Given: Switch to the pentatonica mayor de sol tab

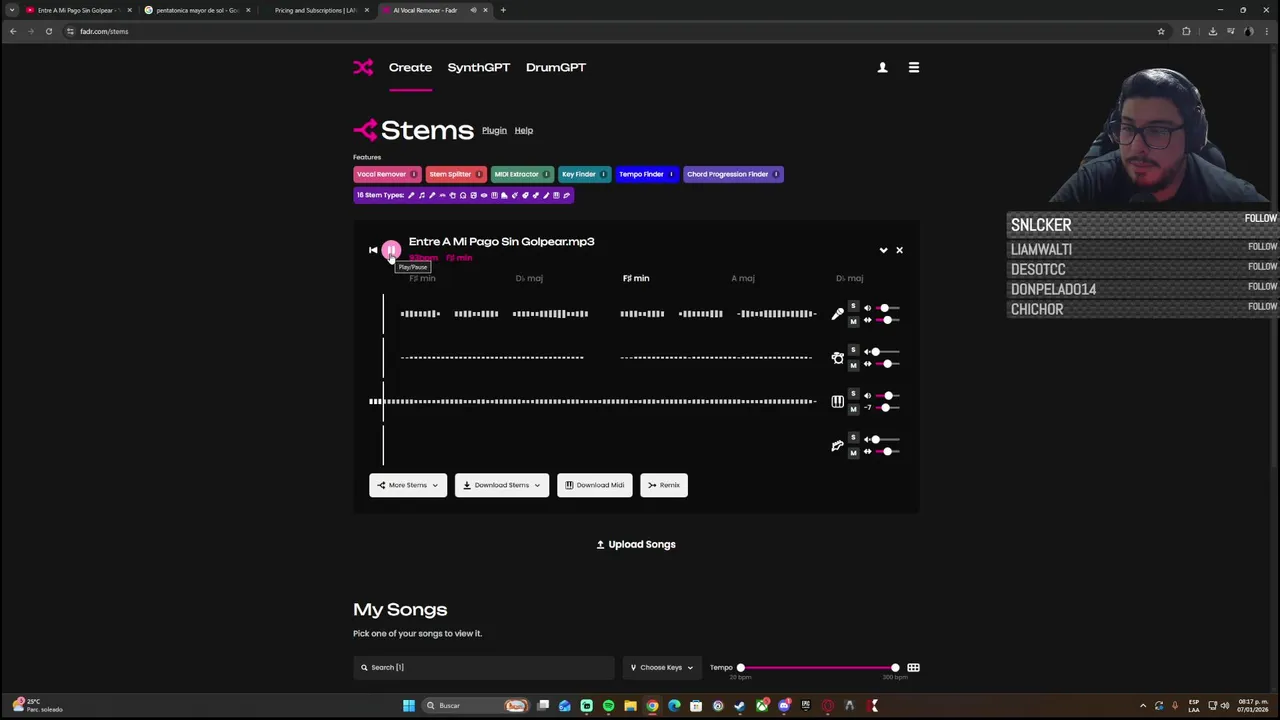Looking at the screenshot, I should point(197,10).
